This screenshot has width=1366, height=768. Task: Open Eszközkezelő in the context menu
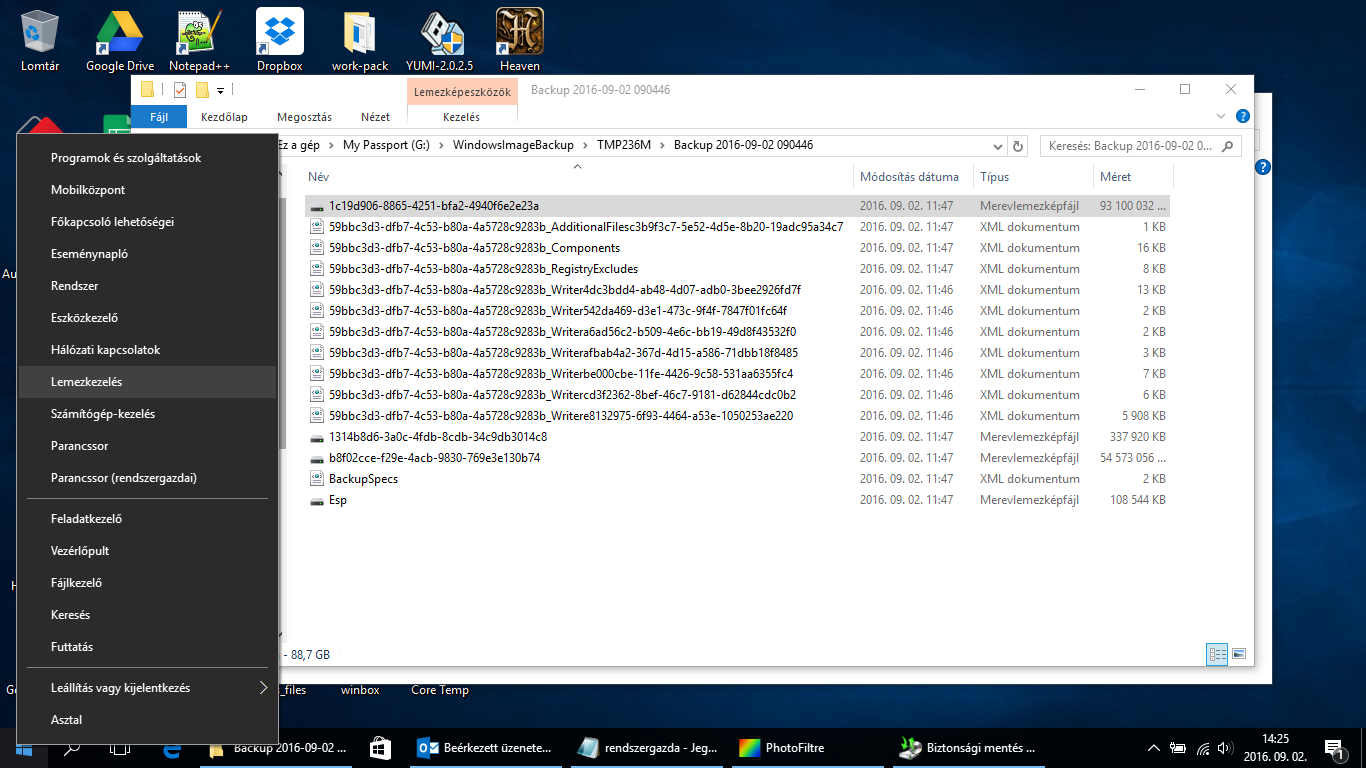pyautogui.click(x=85, y=318)
